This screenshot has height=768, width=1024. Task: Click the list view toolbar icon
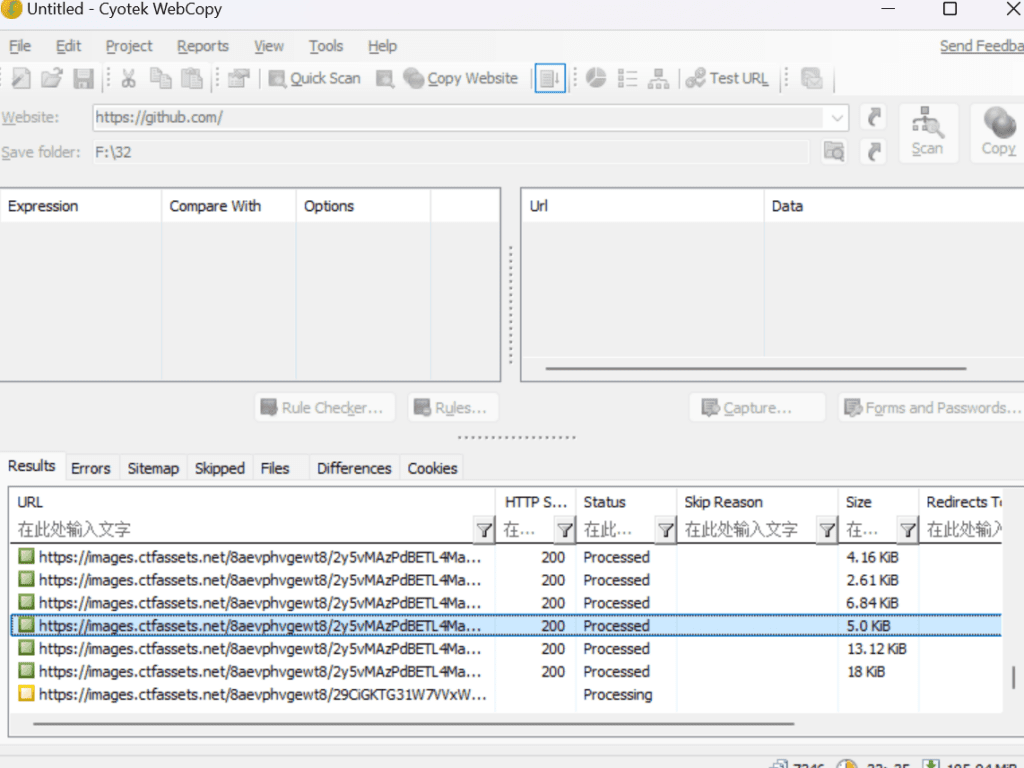point(627,78)
